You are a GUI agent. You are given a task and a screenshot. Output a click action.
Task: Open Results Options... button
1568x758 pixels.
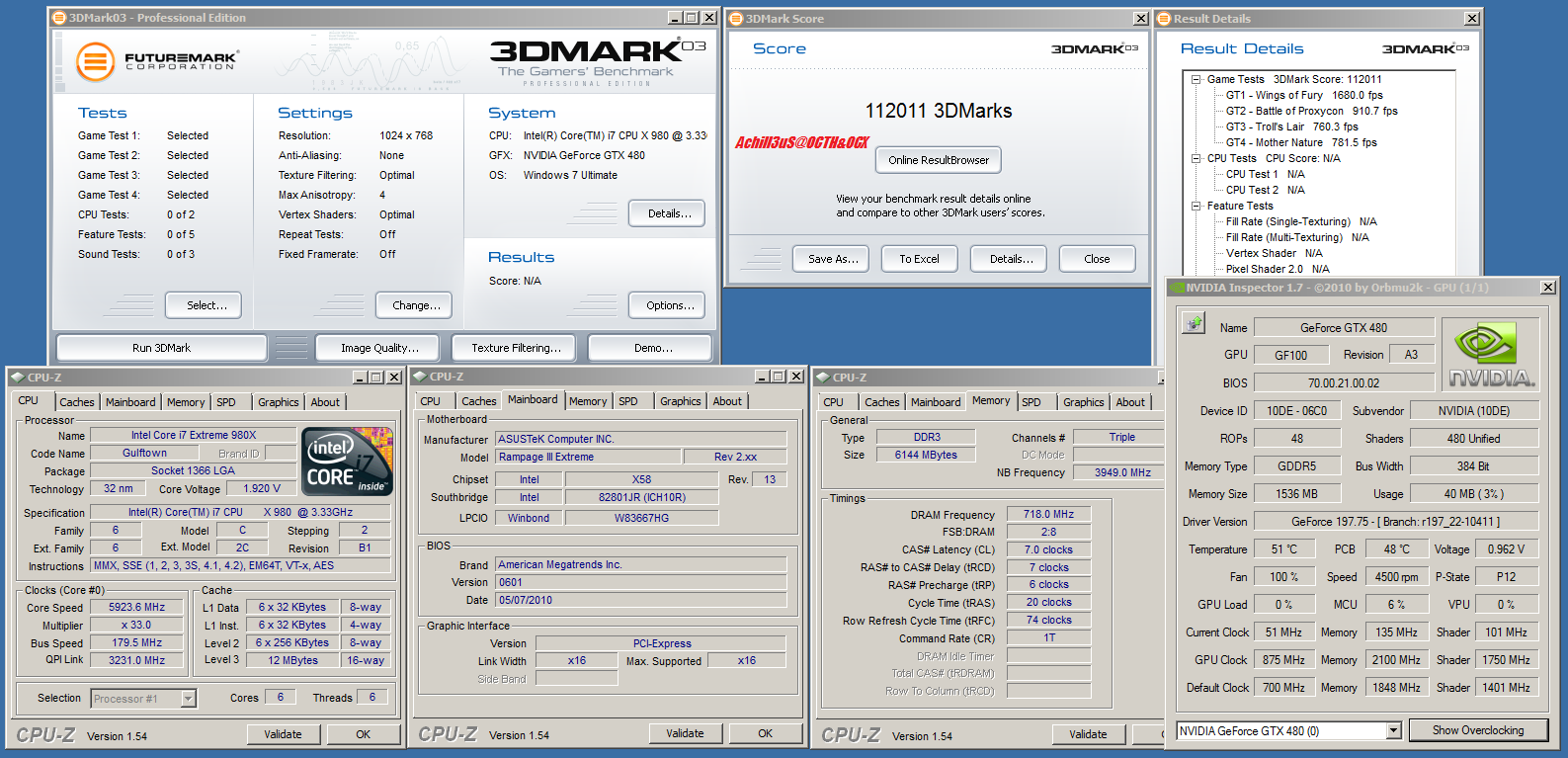coord(667,305)
